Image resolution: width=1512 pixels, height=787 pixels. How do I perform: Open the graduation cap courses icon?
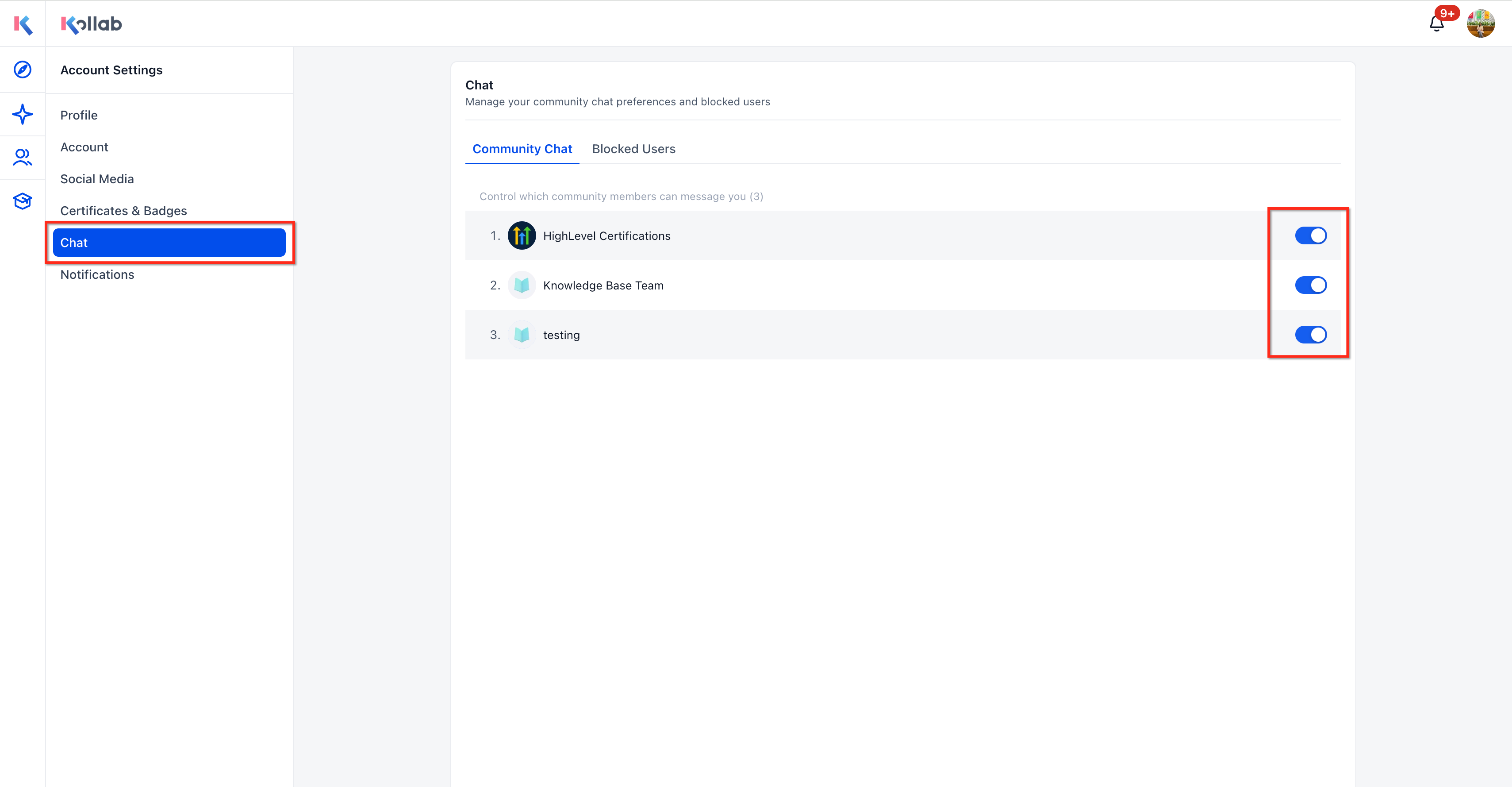[22, 201]
